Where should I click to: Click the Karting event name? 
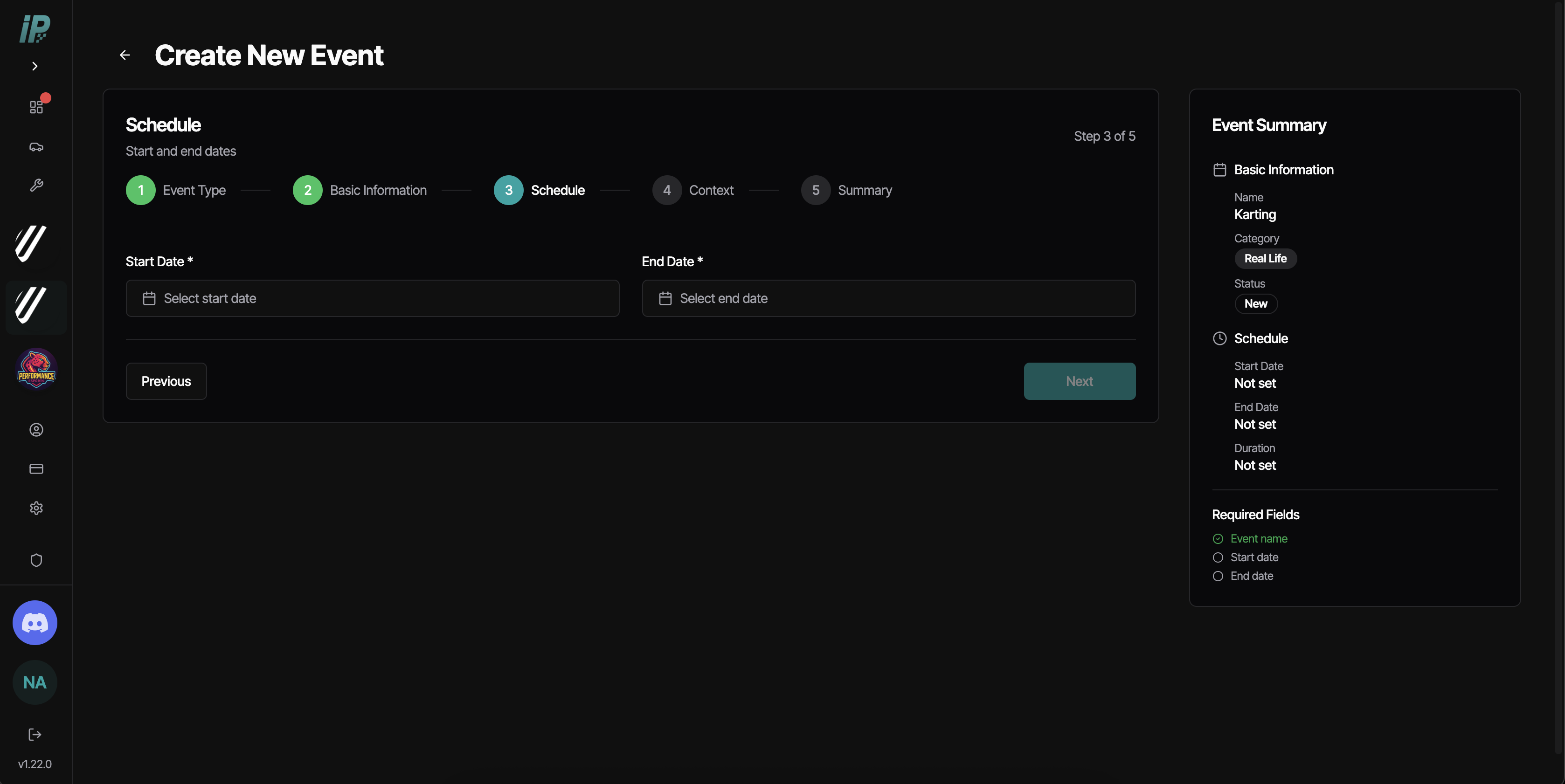click(1254, 214)
